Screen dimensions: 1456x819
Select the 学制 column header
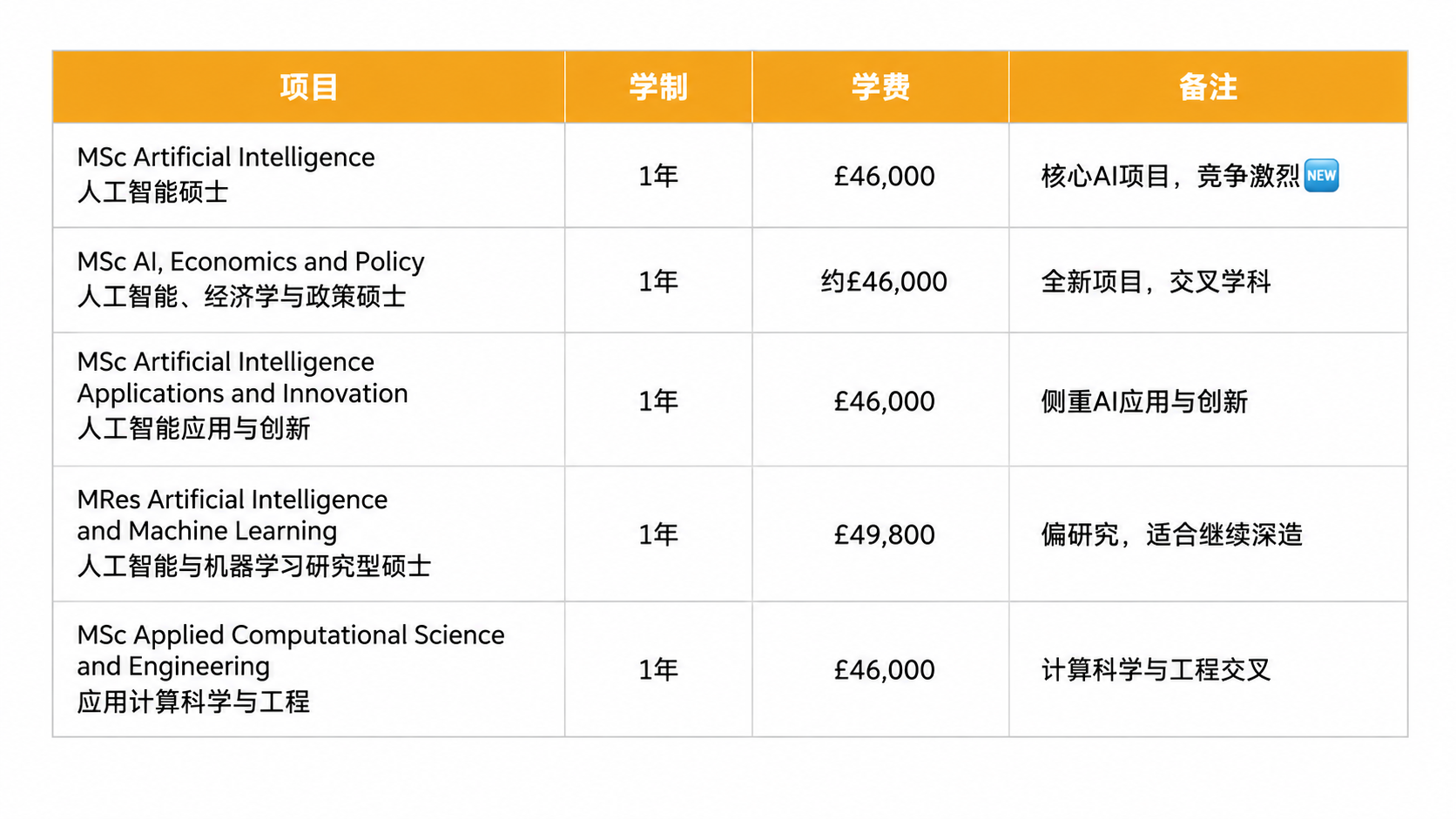click(658, 87)
